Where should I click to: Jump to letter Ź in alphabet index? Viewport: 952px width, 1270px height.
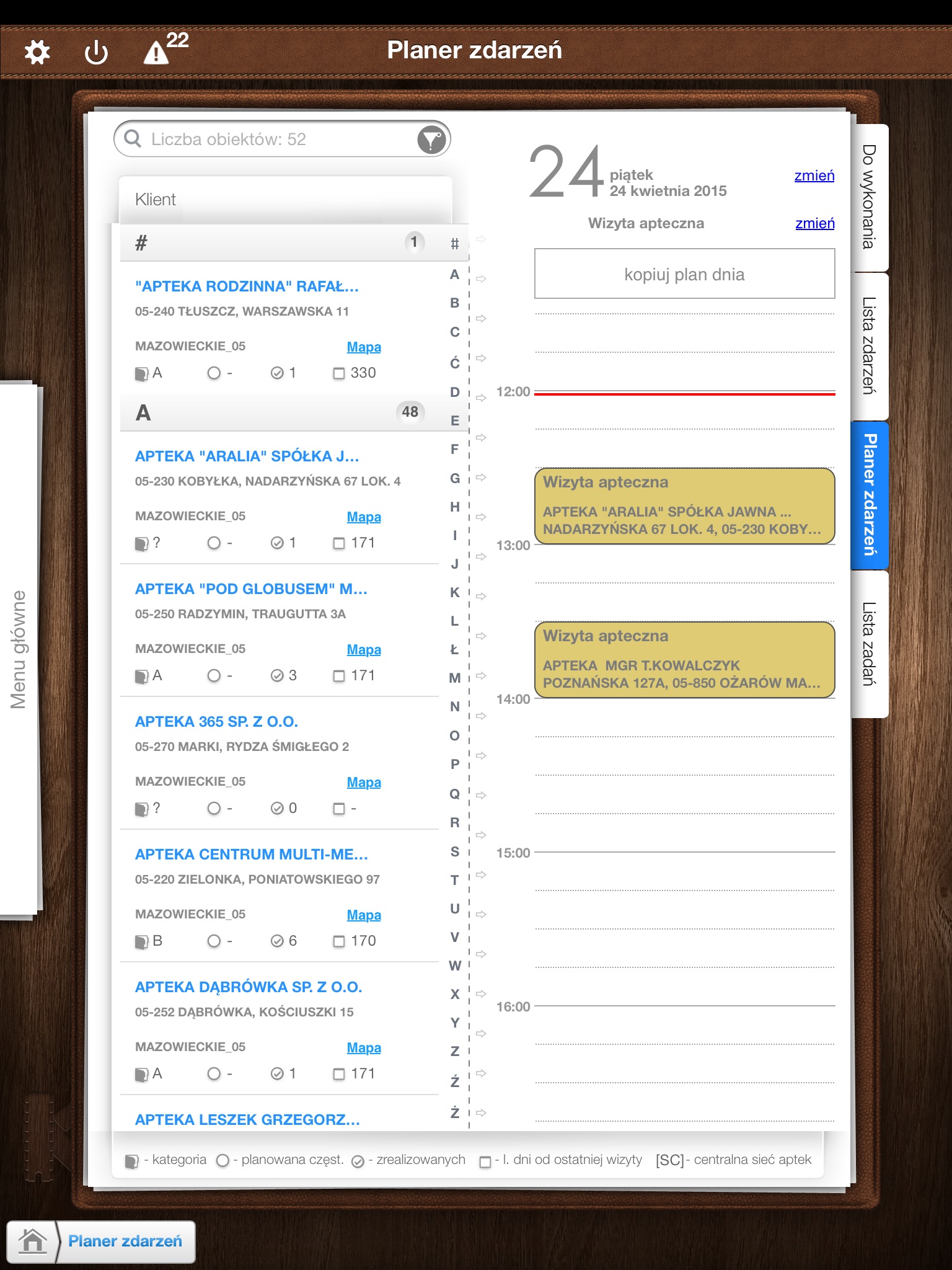coord(454,1081)
